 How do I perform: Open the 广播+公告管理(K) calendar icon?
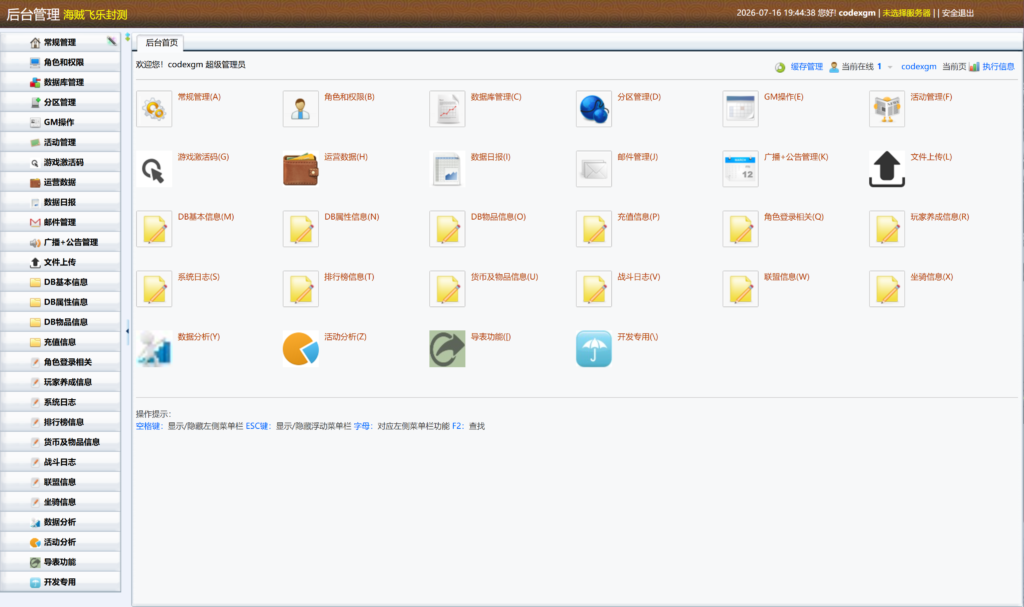[741, 169]
